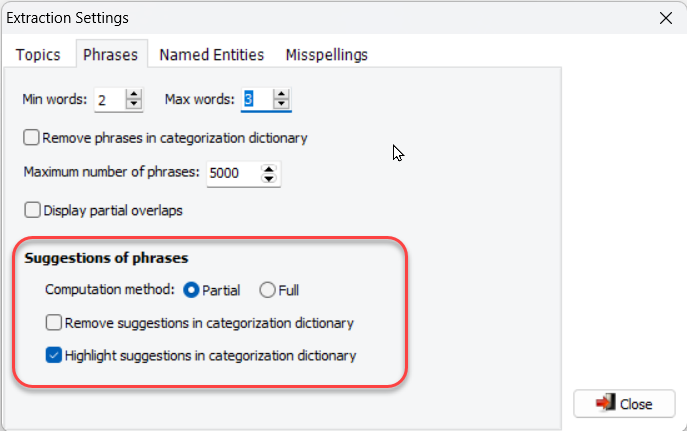Uncheck Highlight suggestions in categorization dictionary
This screenshot has width=687, height=433.
(53, 355)
